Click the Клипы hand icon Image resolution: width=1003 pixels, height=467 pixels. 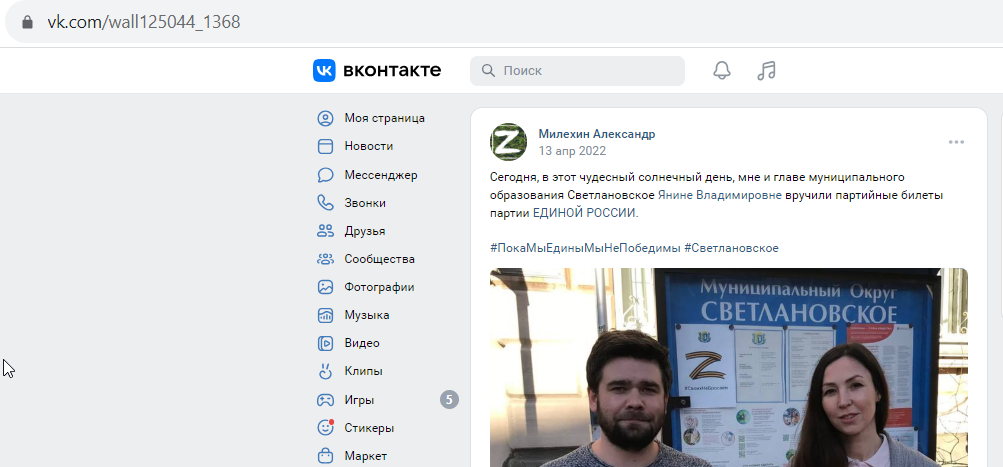(326, 371)
